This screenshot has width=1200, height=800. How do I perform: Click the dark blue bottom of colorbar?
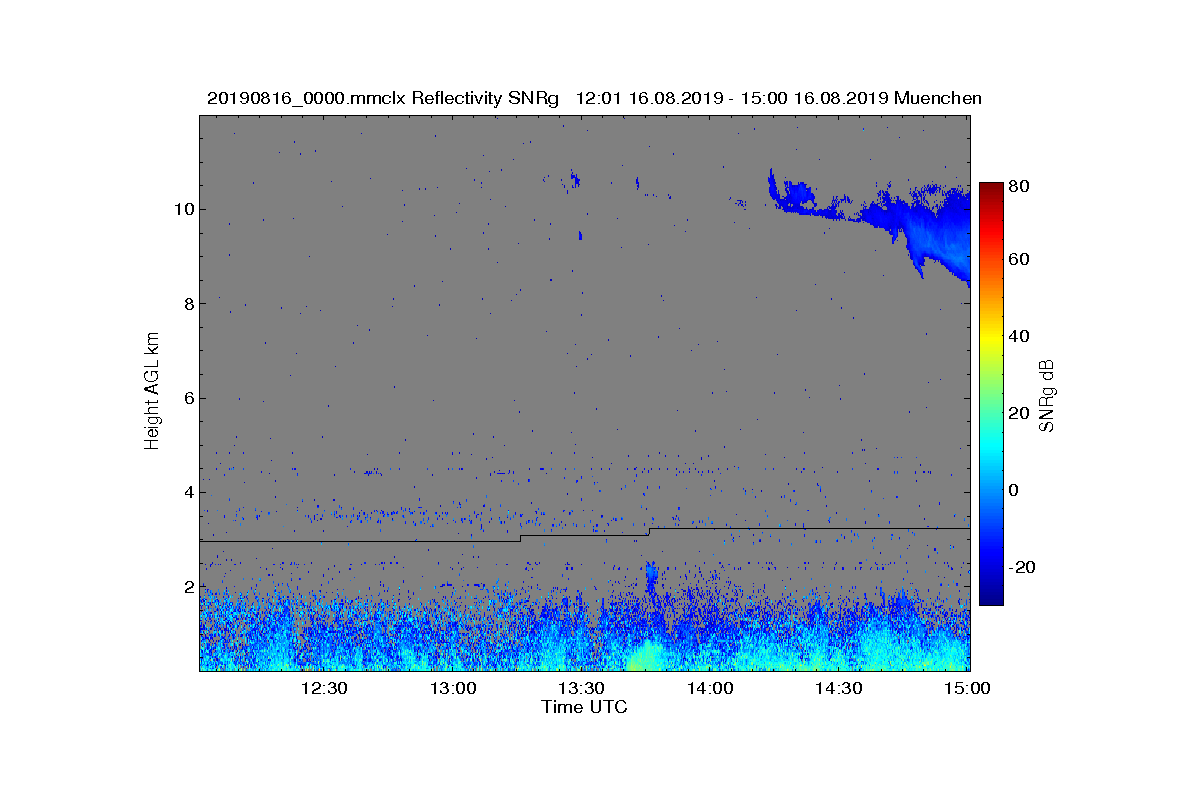click(991, 597)
